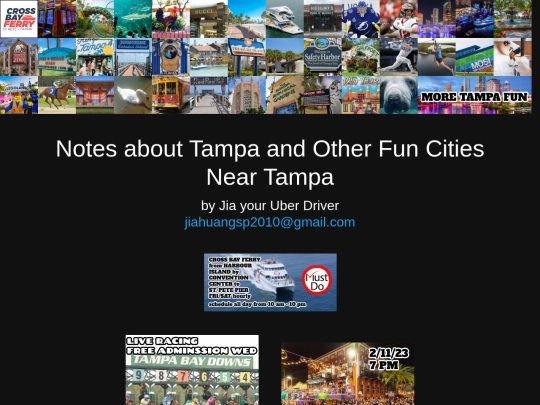The image size is (540, 405).
Task: Select the red pavilion building photo
Action: coord(95,95)
